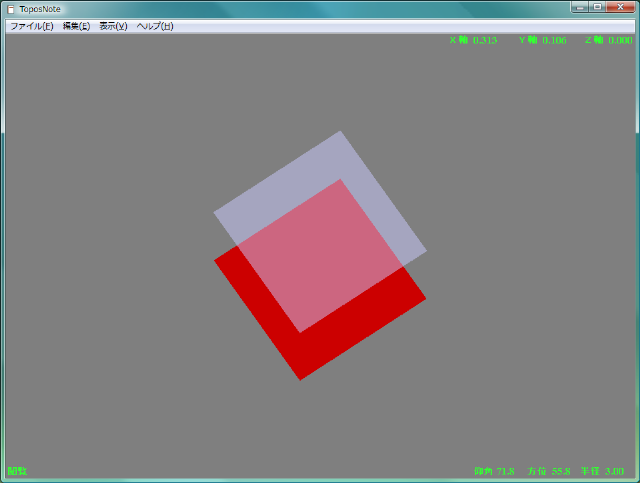
Task: Open the 表示(V) menu
Action: pyautogui.click(x=113, y=26)
